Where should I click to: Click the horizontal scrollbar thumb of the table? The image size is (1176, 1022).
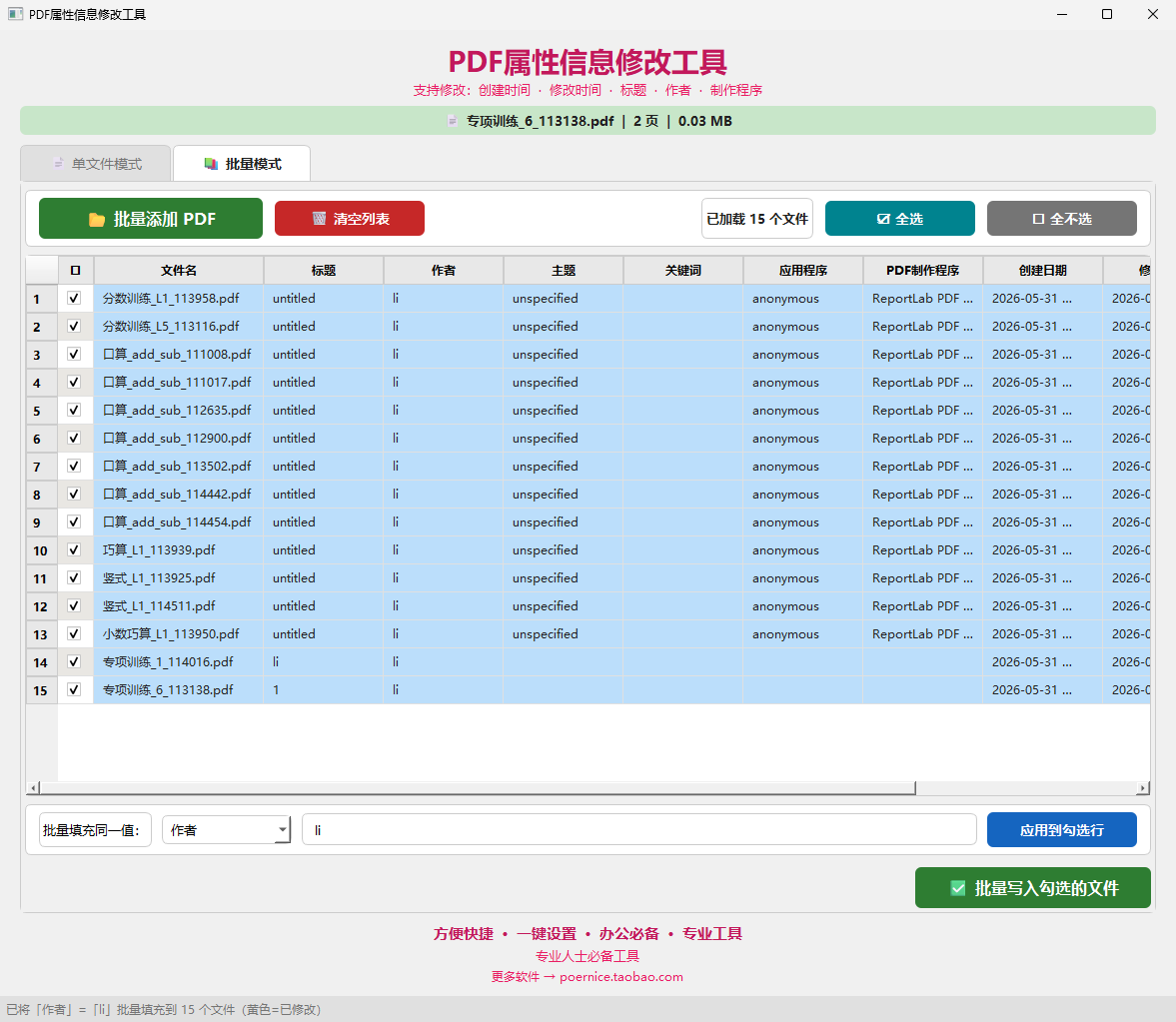point(477,788)
